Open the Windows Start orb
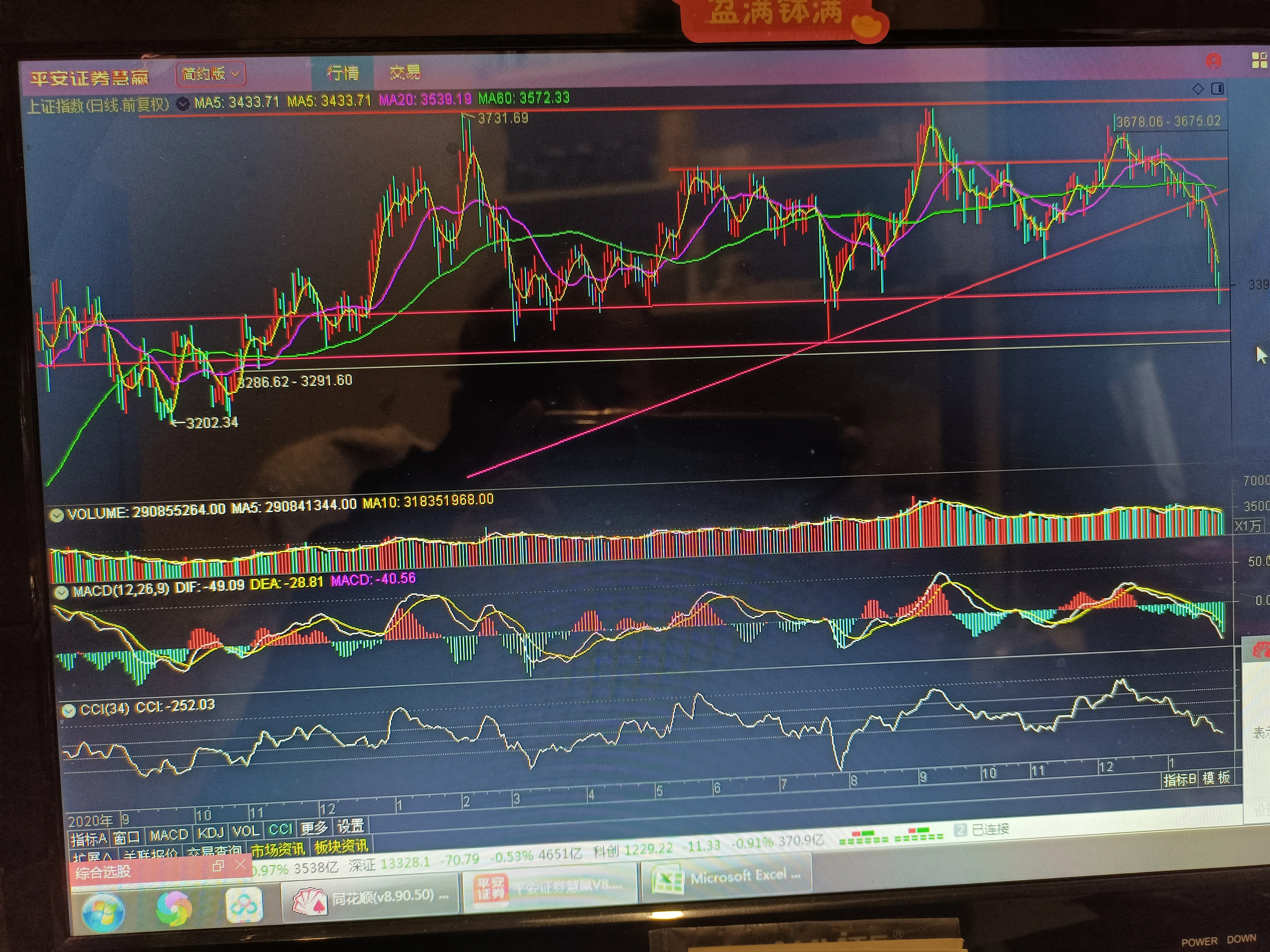 (103, 912)
